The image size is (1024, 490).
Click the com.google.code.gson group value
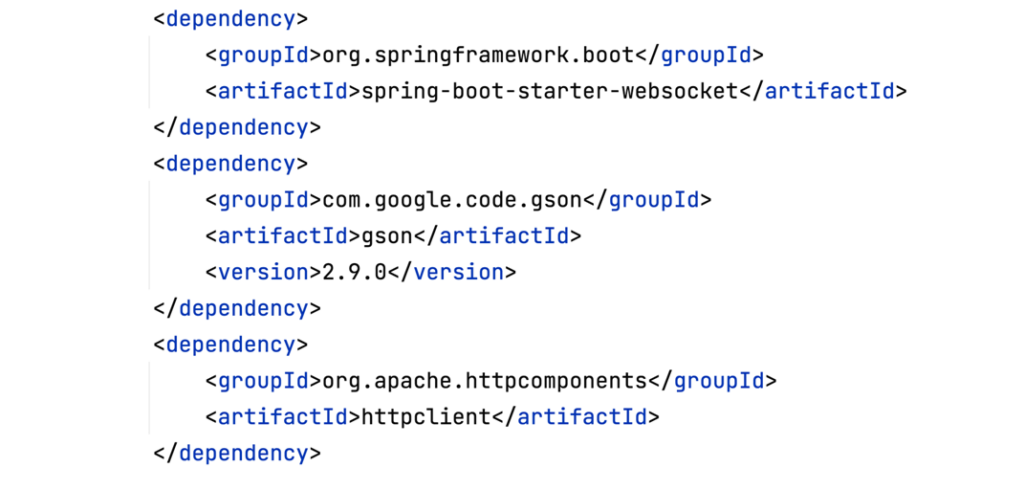pos(452,201)
